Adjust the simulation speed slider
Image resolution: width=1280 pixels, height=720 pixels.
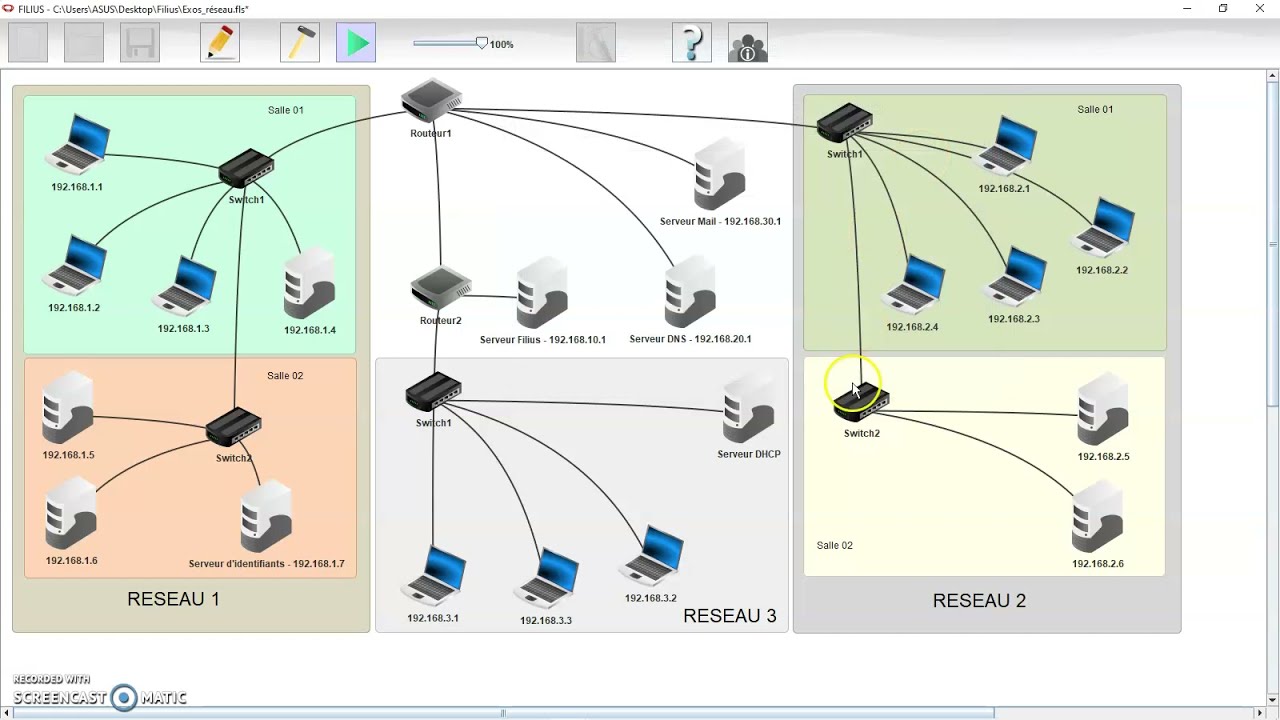[x=481, y=44]
